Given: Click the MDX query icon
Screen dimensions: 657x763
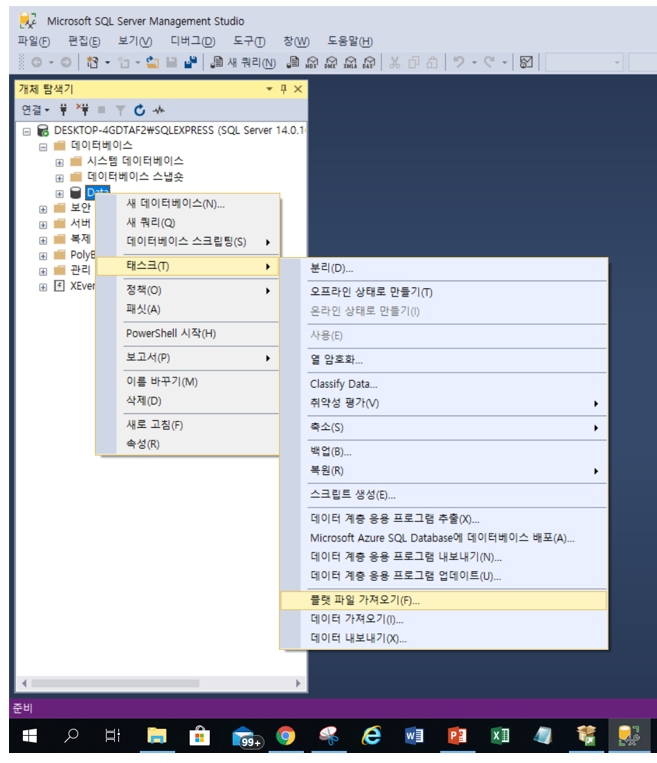Looking at the screenshot, I should pyautogui.click(x=311, y=62).
